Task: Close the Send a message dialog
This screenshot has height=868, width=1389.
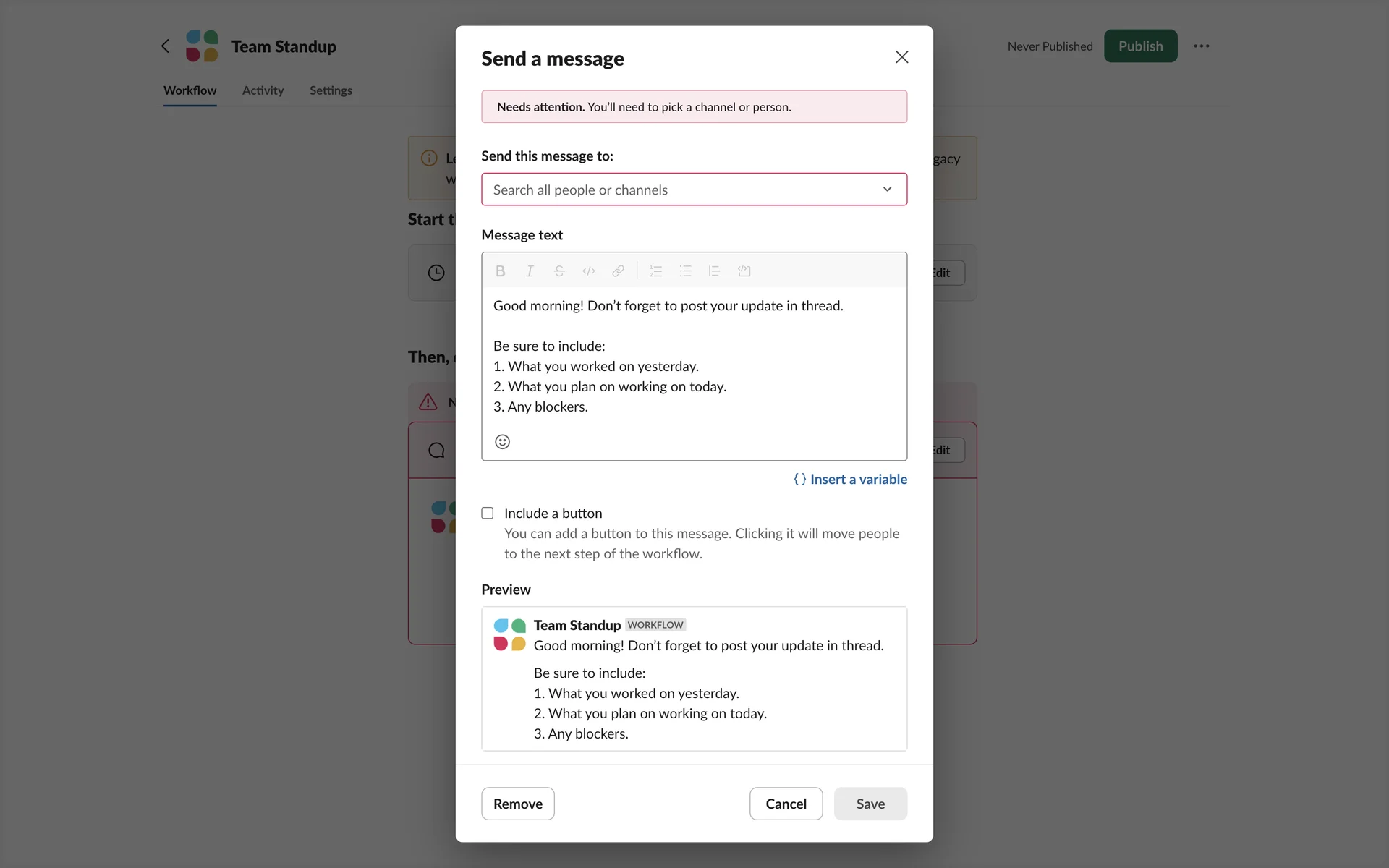Action: [901, 57]
